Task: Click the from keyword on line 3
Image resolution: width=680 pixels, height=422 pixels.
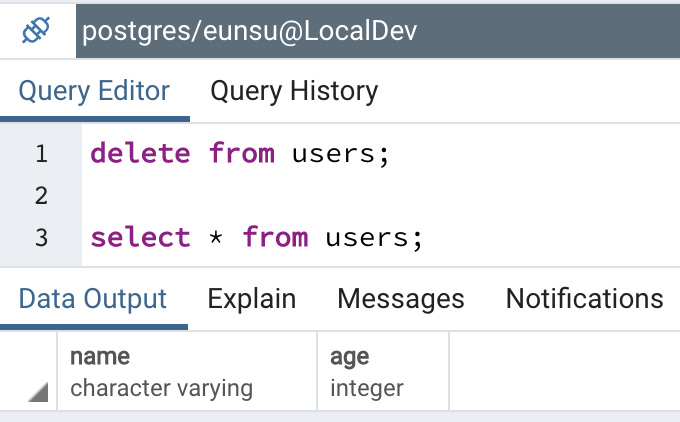Action: (x=275, y=238)
